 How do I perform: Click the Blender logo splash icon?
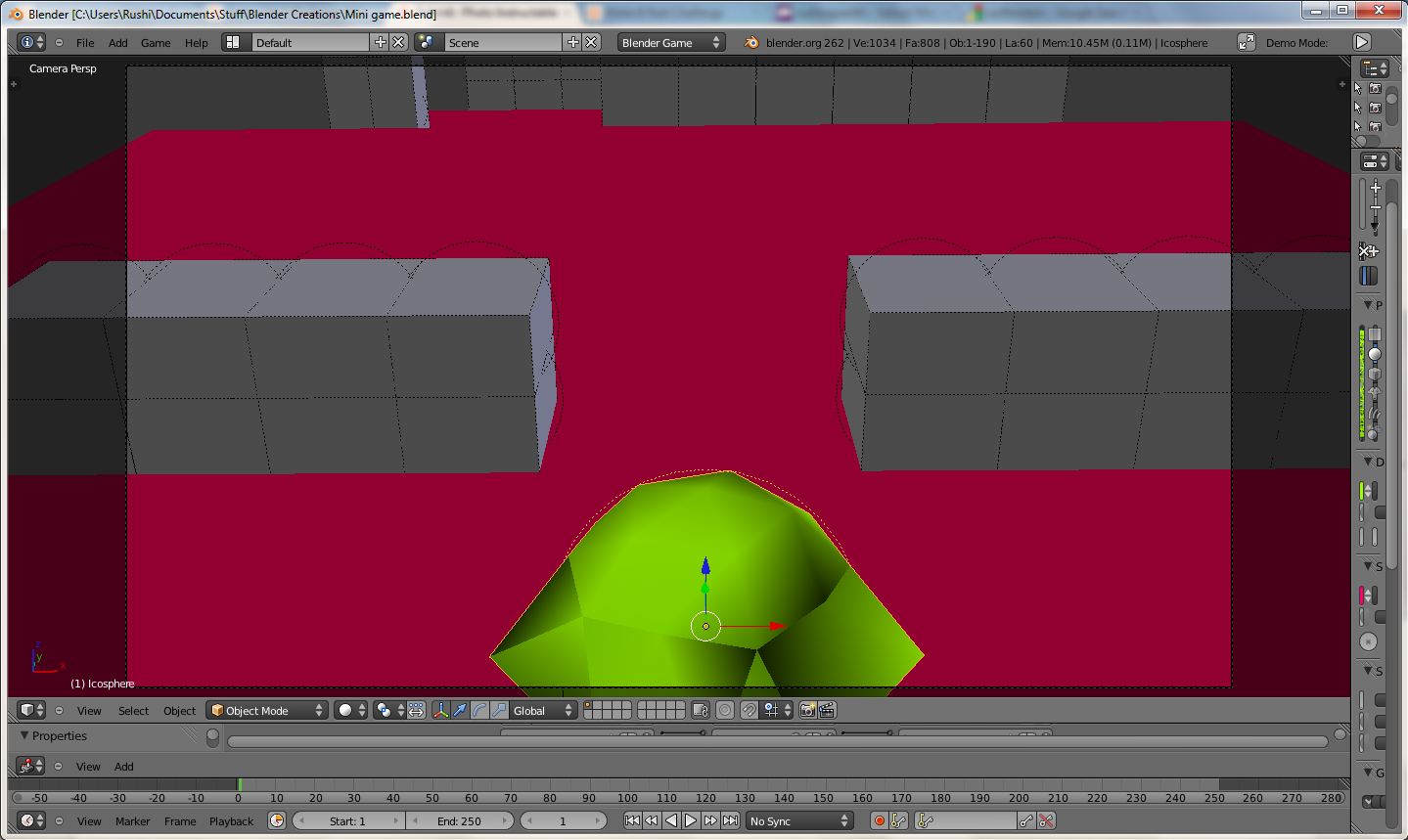(x=751, y=42)
